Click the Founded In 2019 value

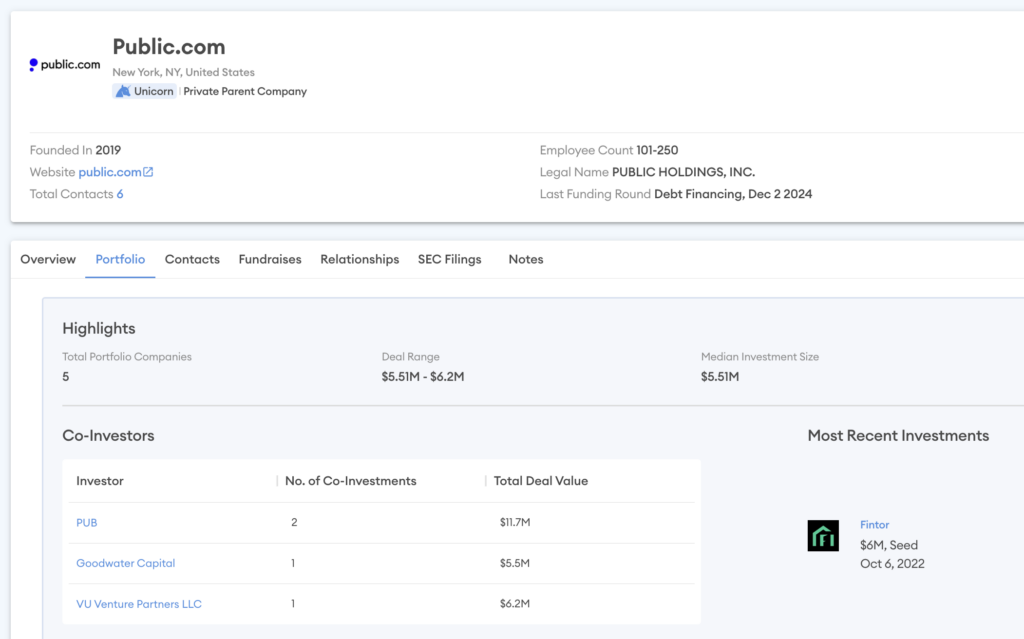click(x=108, y=150)
